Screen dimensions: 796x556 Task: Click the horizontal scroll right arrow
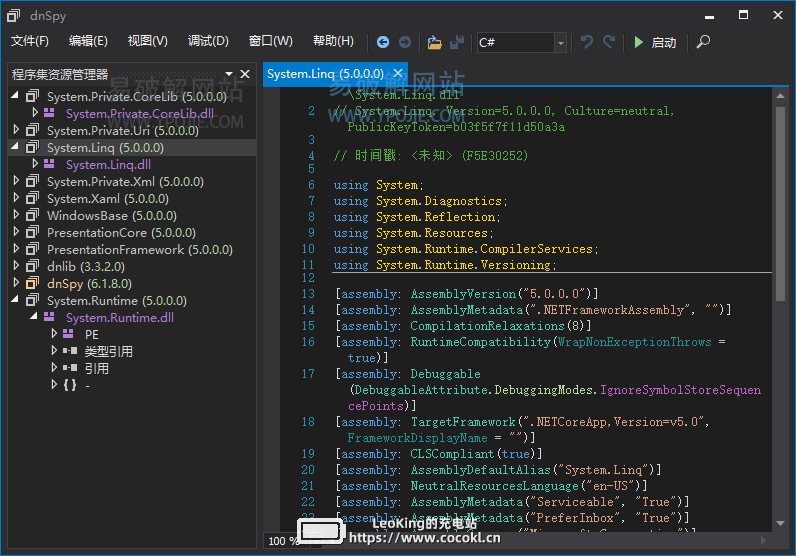(763, 541)
